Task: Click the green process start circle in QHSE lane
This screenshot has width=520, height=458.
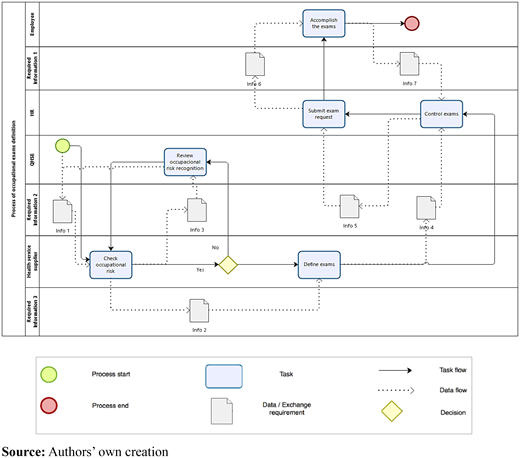Action: click(62, 146)
